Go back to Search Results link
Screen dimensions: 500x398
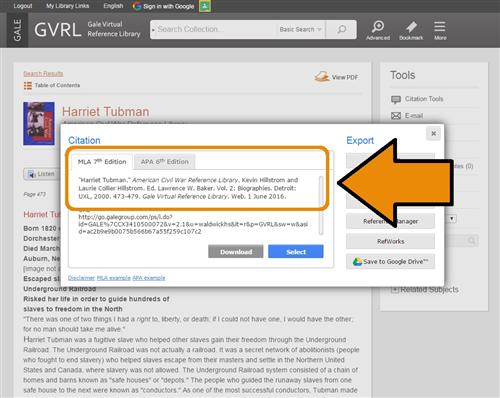[43, 74]
